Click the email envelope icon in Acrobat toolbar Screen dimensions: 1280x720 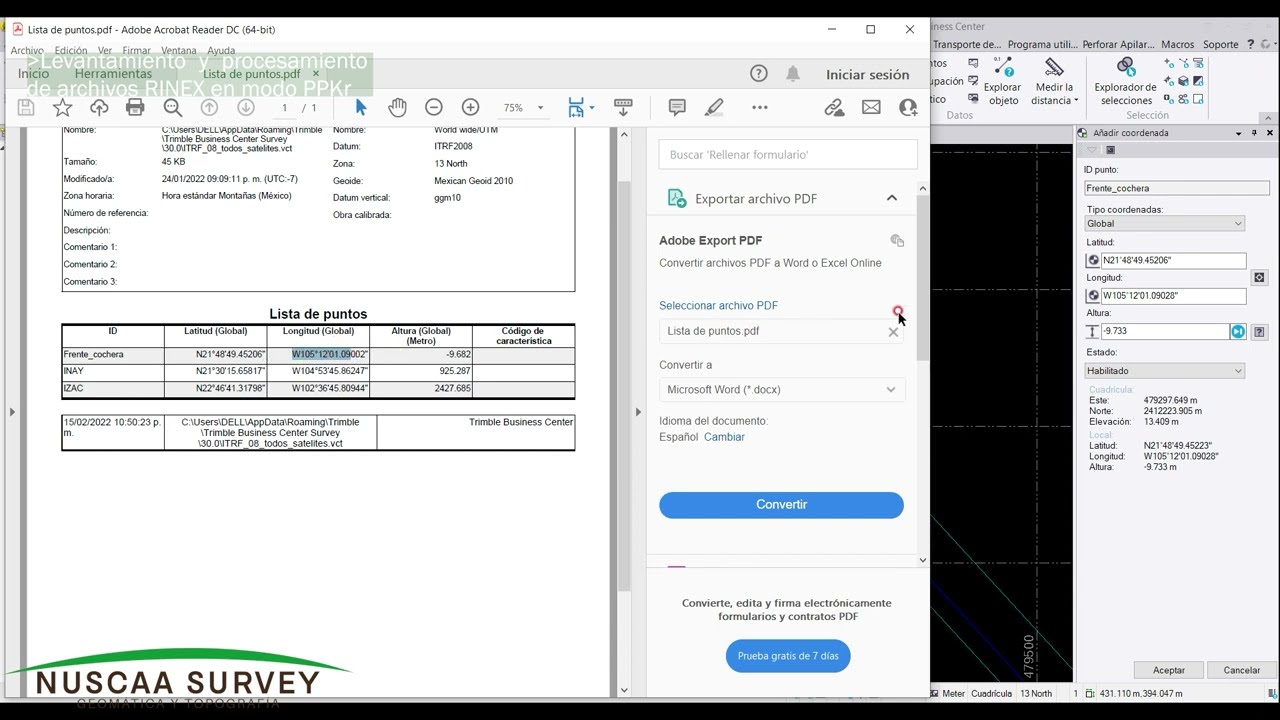tap(871, 107)
